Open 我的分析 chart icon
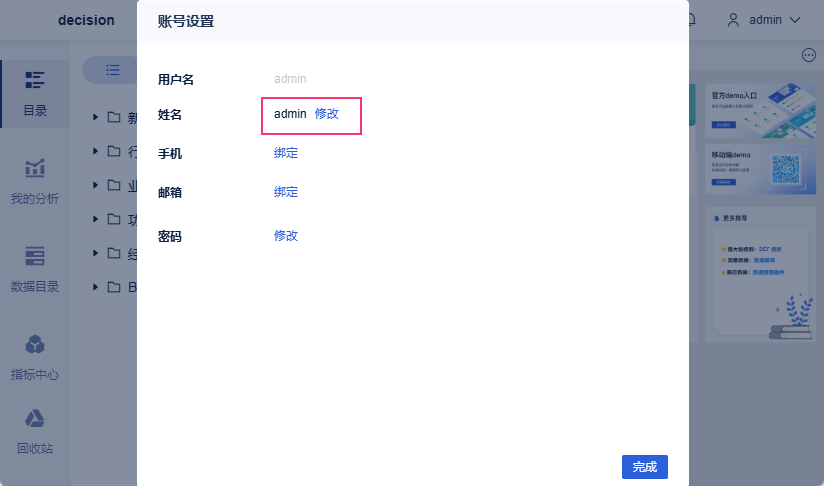 click(35, 168)
